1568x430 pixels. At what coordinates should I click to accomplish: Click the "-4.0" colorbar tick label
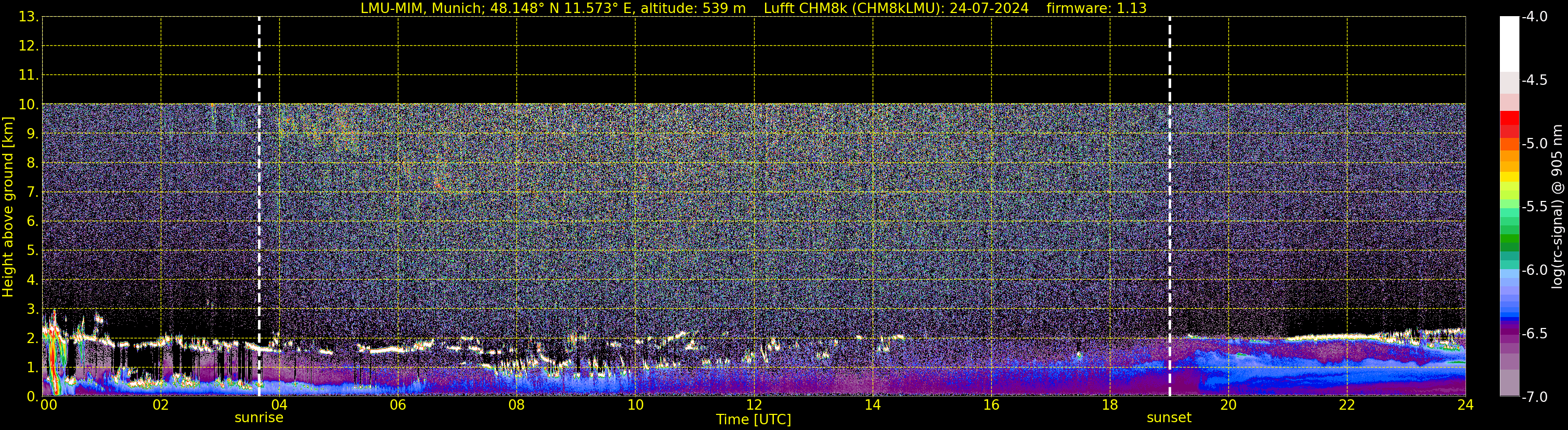click(x=1535, y=17)
